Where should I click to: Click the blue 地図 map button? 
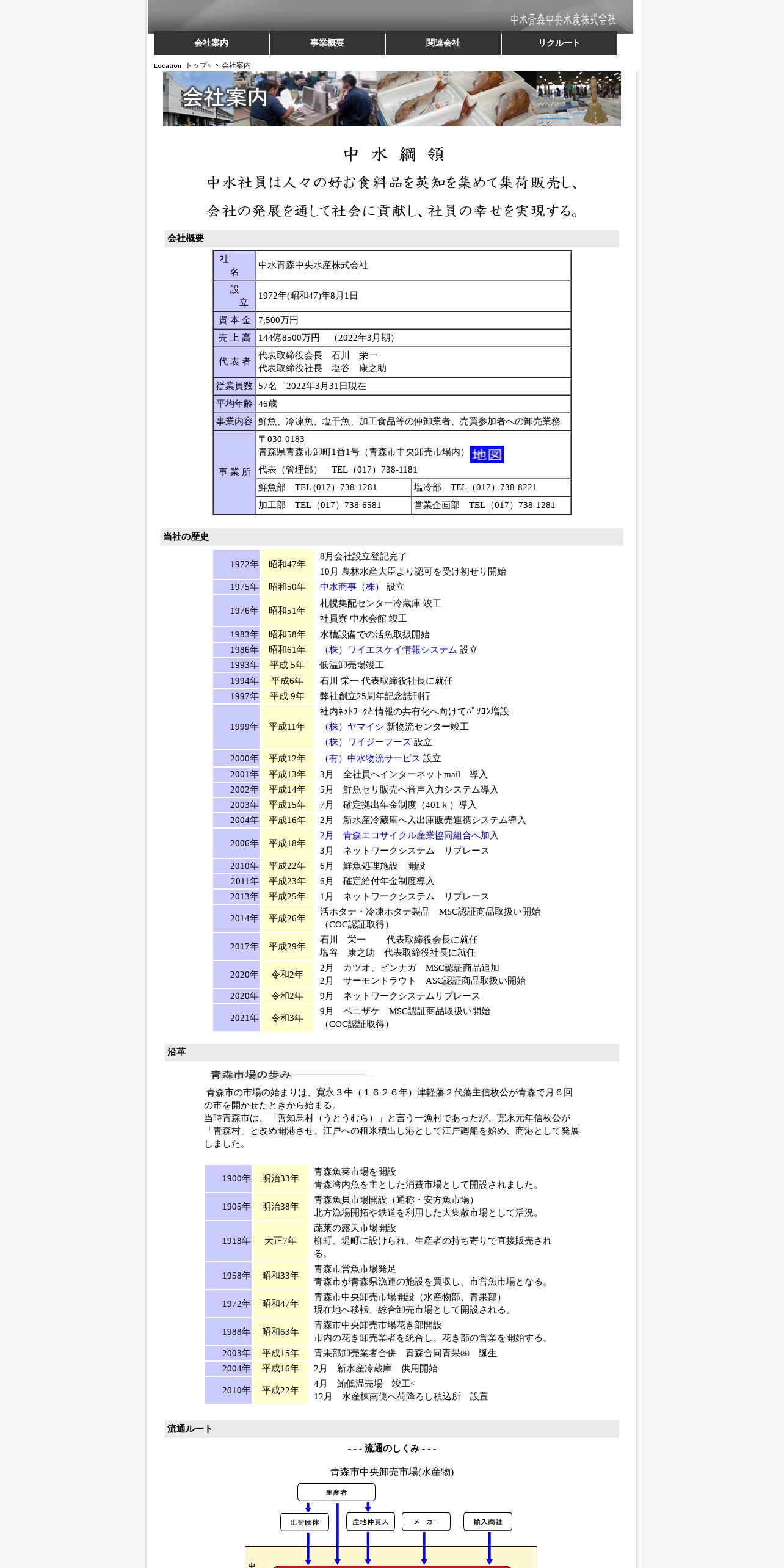click(487, 454)
